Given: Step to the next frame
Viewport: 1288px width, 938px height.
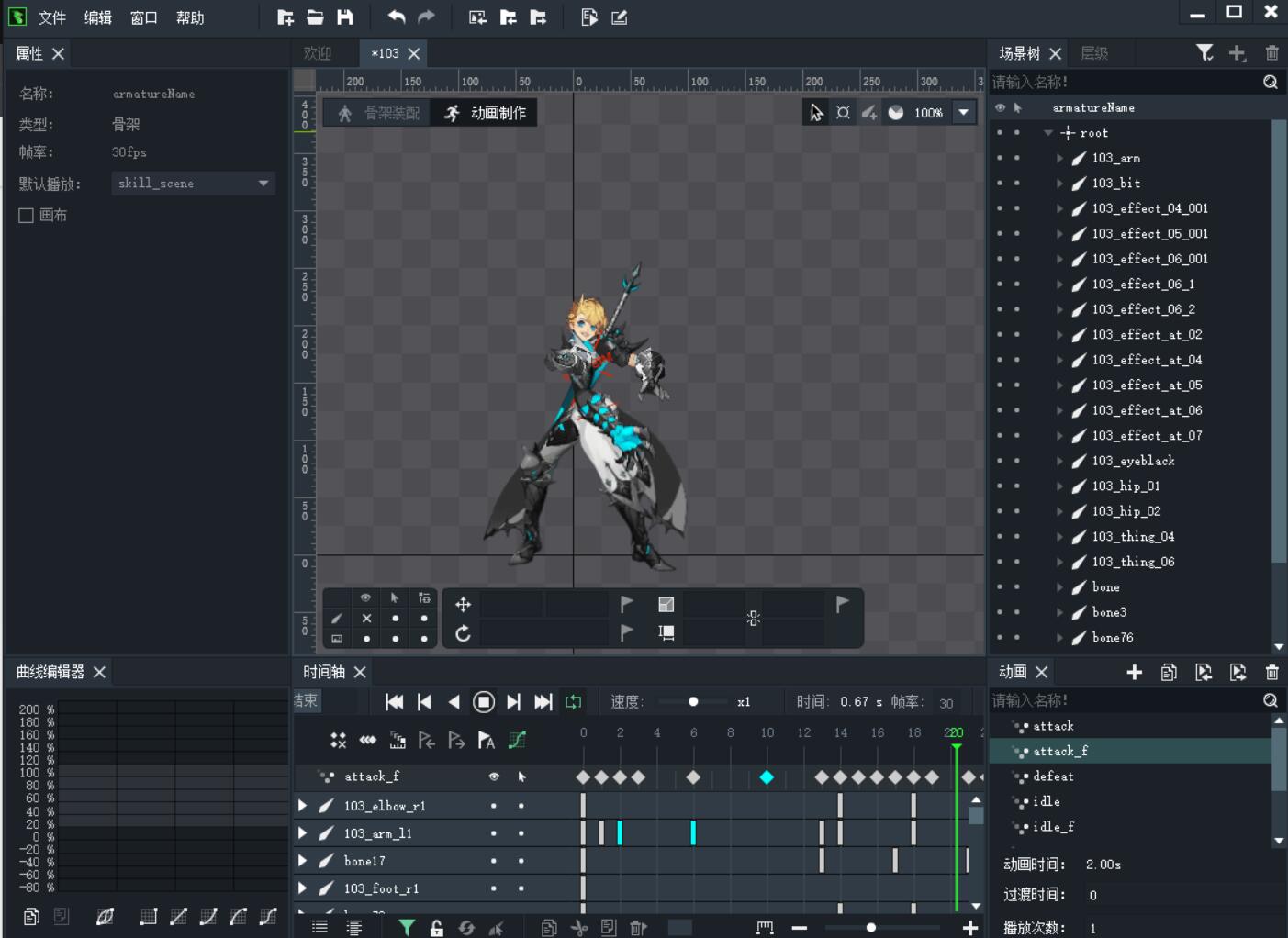Looking at the screenshot, I should click(x=513, y=702).
